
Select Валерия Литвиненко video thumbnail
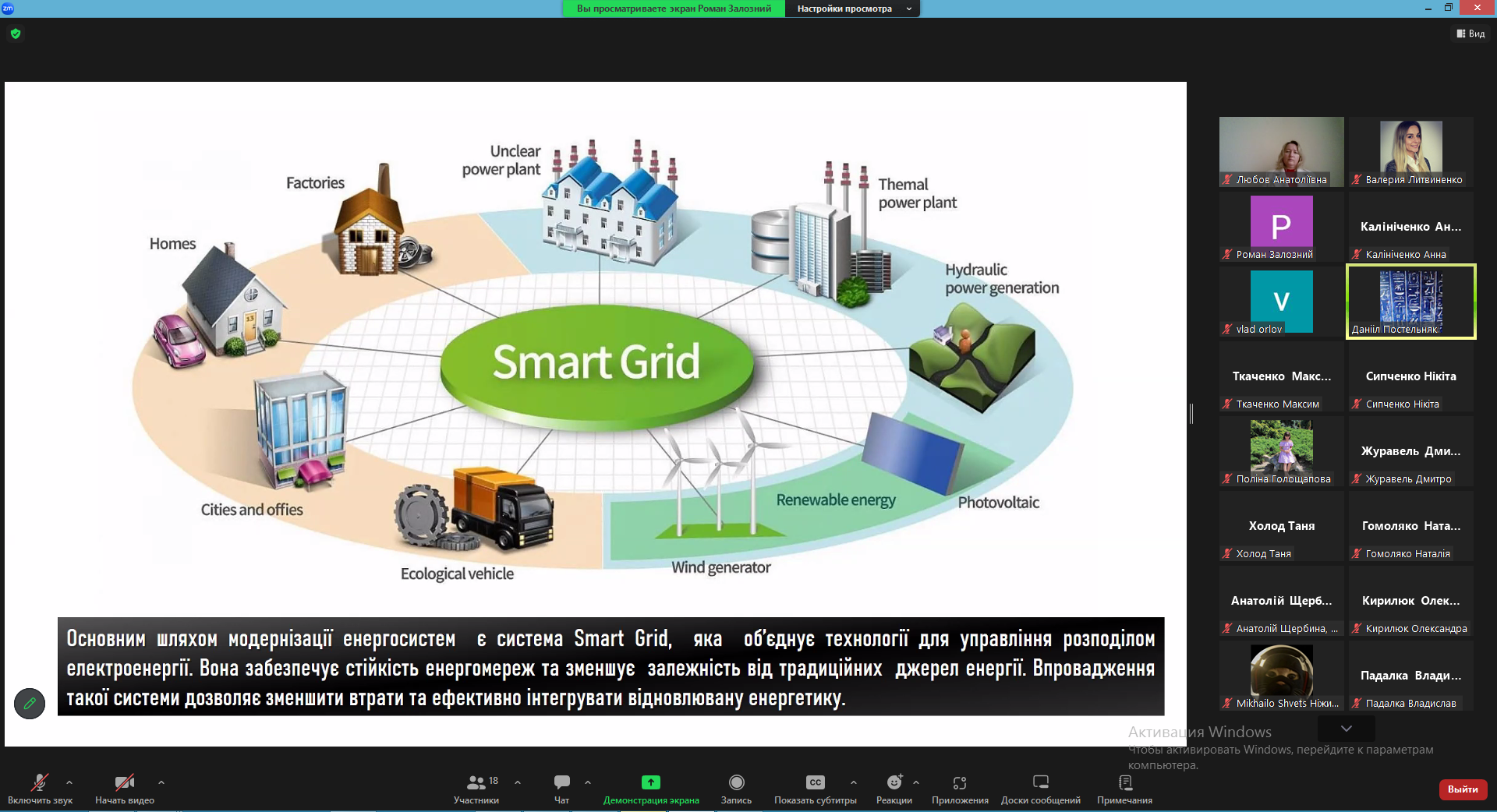[1411, 152]
